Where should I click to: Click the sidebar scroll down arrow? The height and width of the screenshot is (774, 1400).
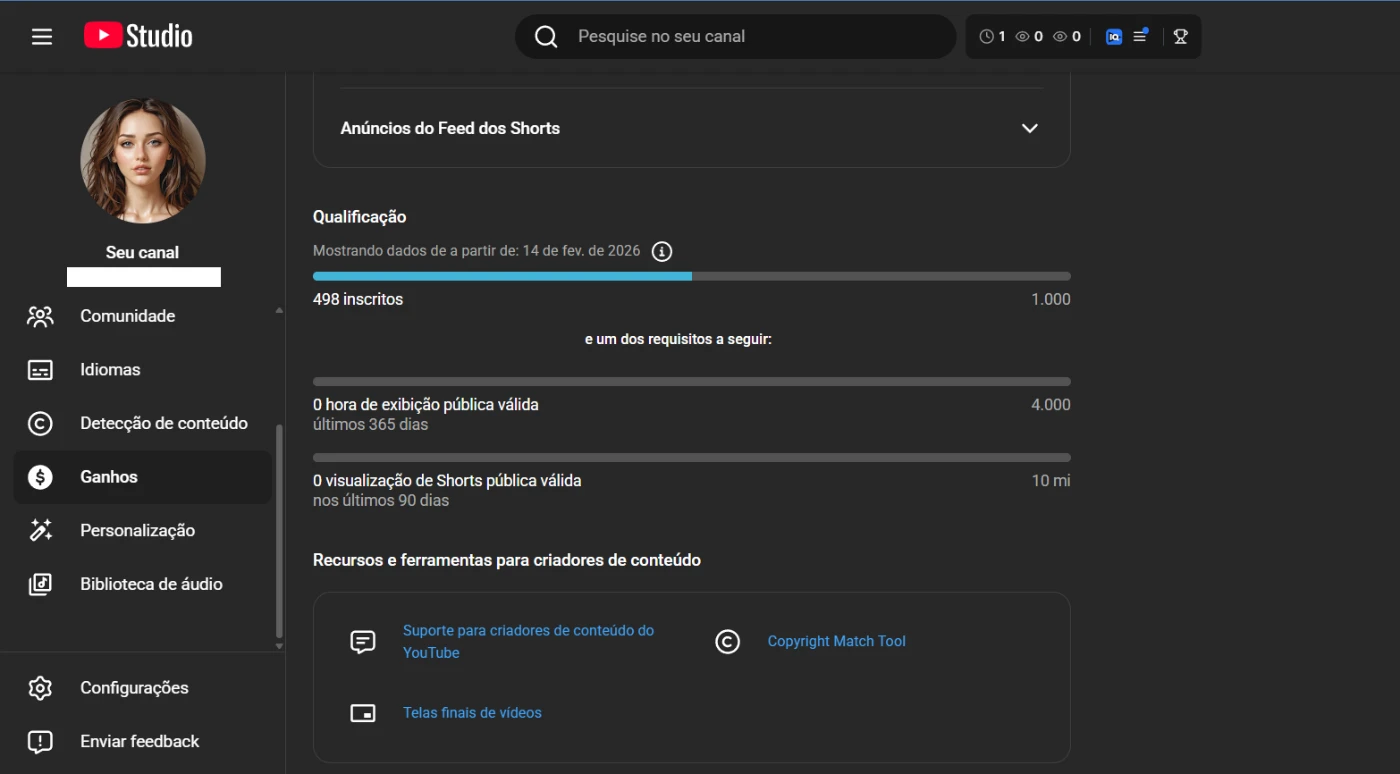click(x=279, y=646)
